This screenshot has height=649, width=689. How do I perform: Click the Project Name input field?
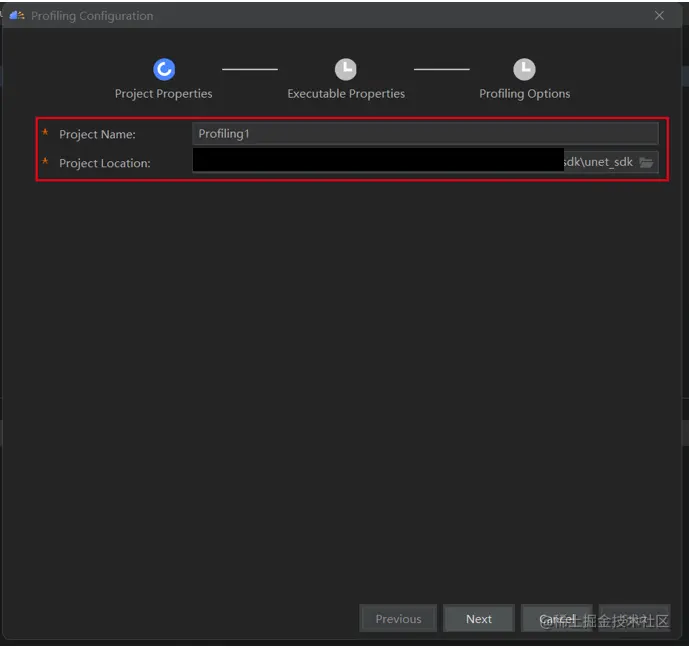pyautogui.click(x=425, y=134)
